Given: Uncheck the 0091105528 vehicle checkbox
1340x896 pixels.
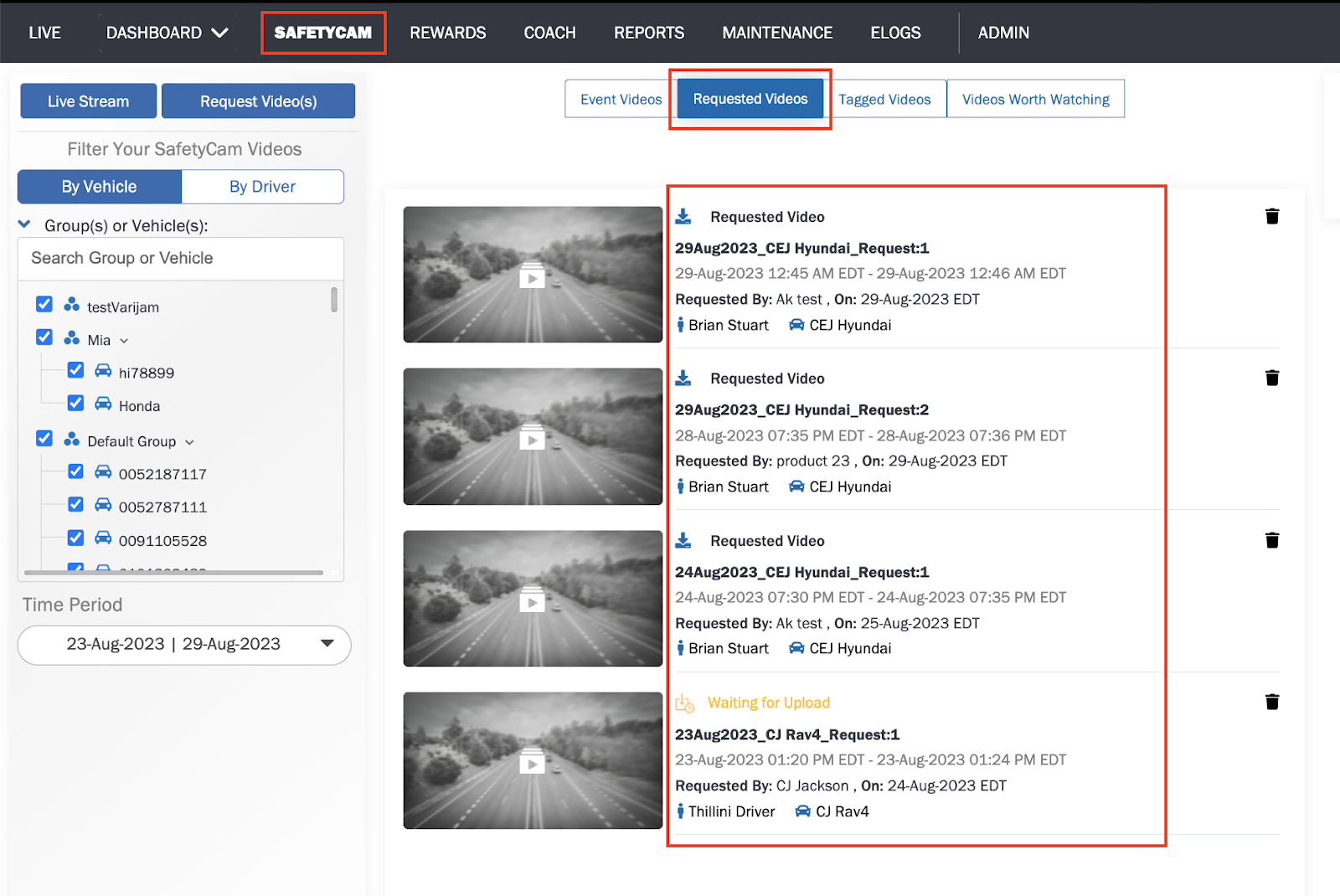Looking at the screenshot, I should (x=75, y=538).
